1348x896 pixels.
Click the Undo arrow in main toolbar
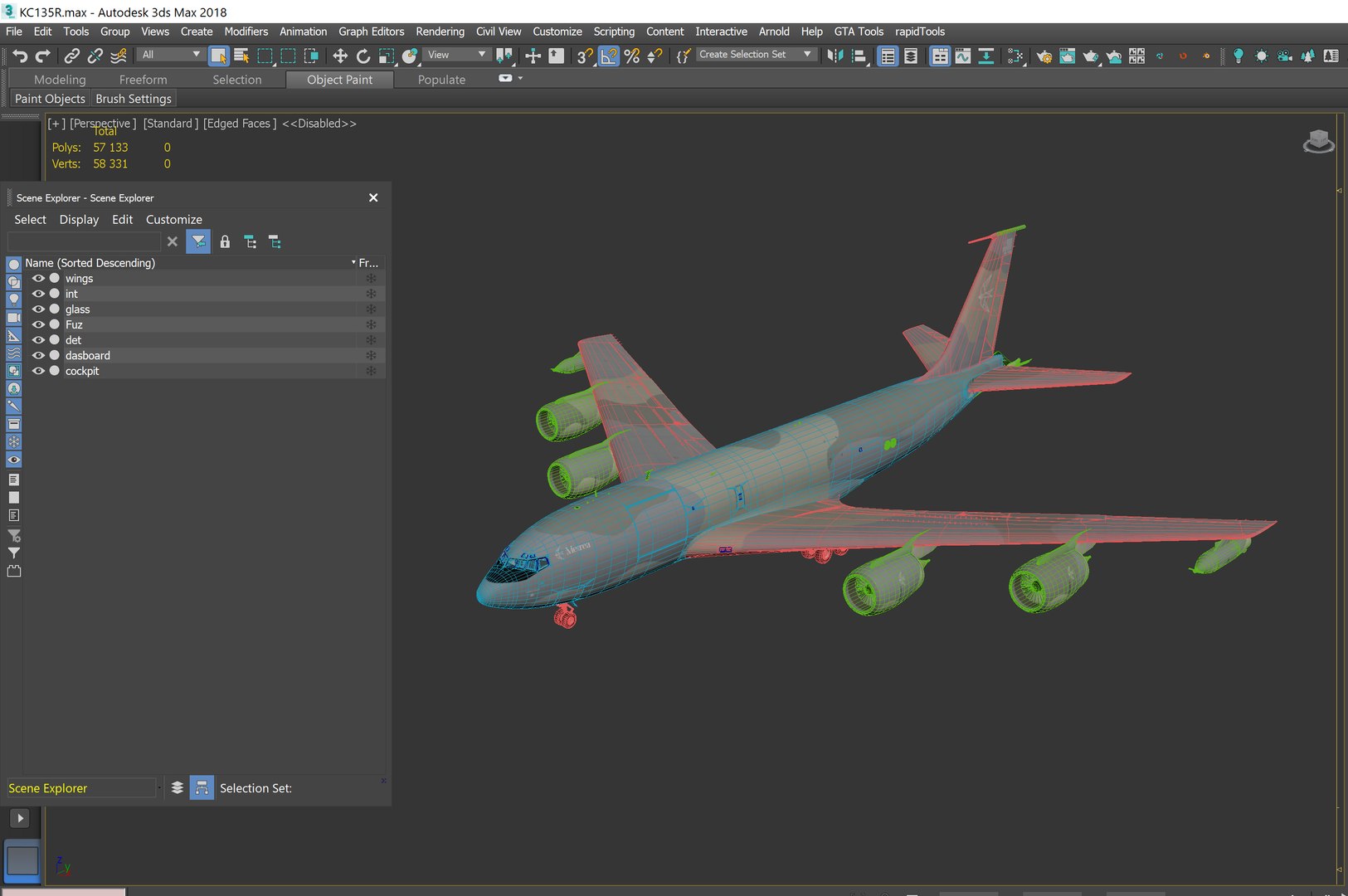pyautogui.click(x=20, y=56)
